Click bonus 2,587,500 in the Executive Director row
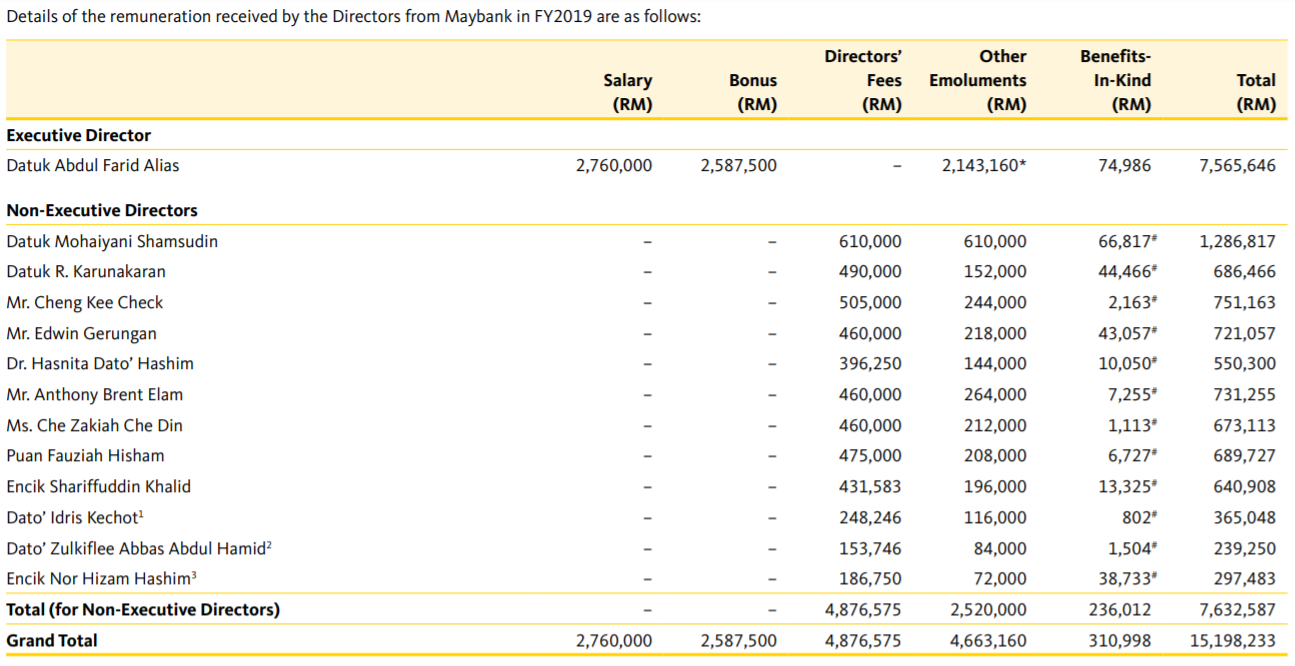1295x666 pixels. tap(739, 165)
